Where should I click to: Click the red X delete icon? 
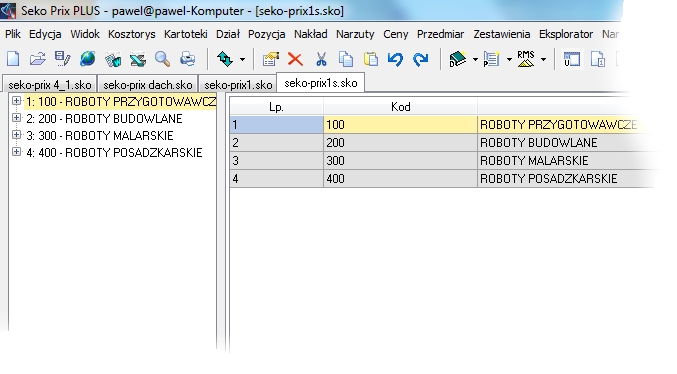[295, 59]
